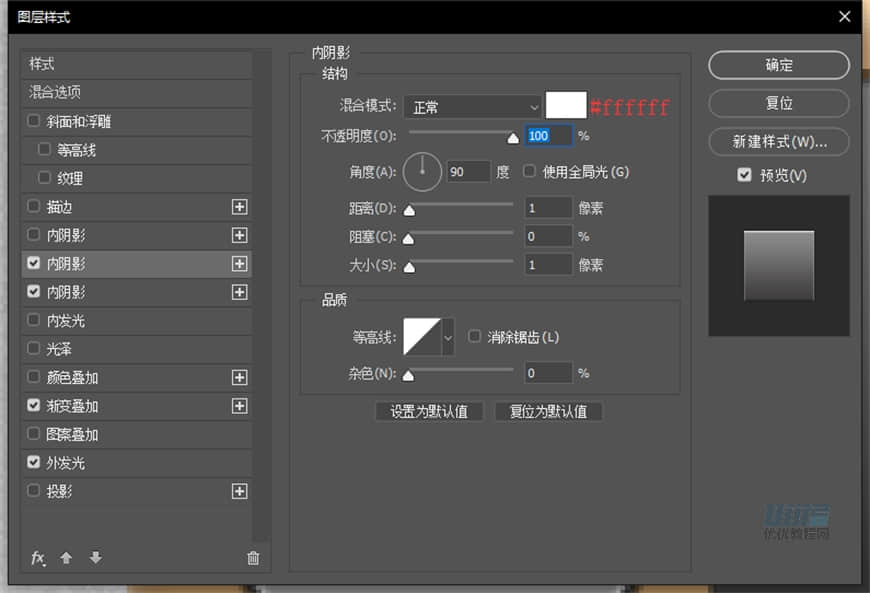
Task: Click the opacity value input field
Action: [x=551, y=135]
